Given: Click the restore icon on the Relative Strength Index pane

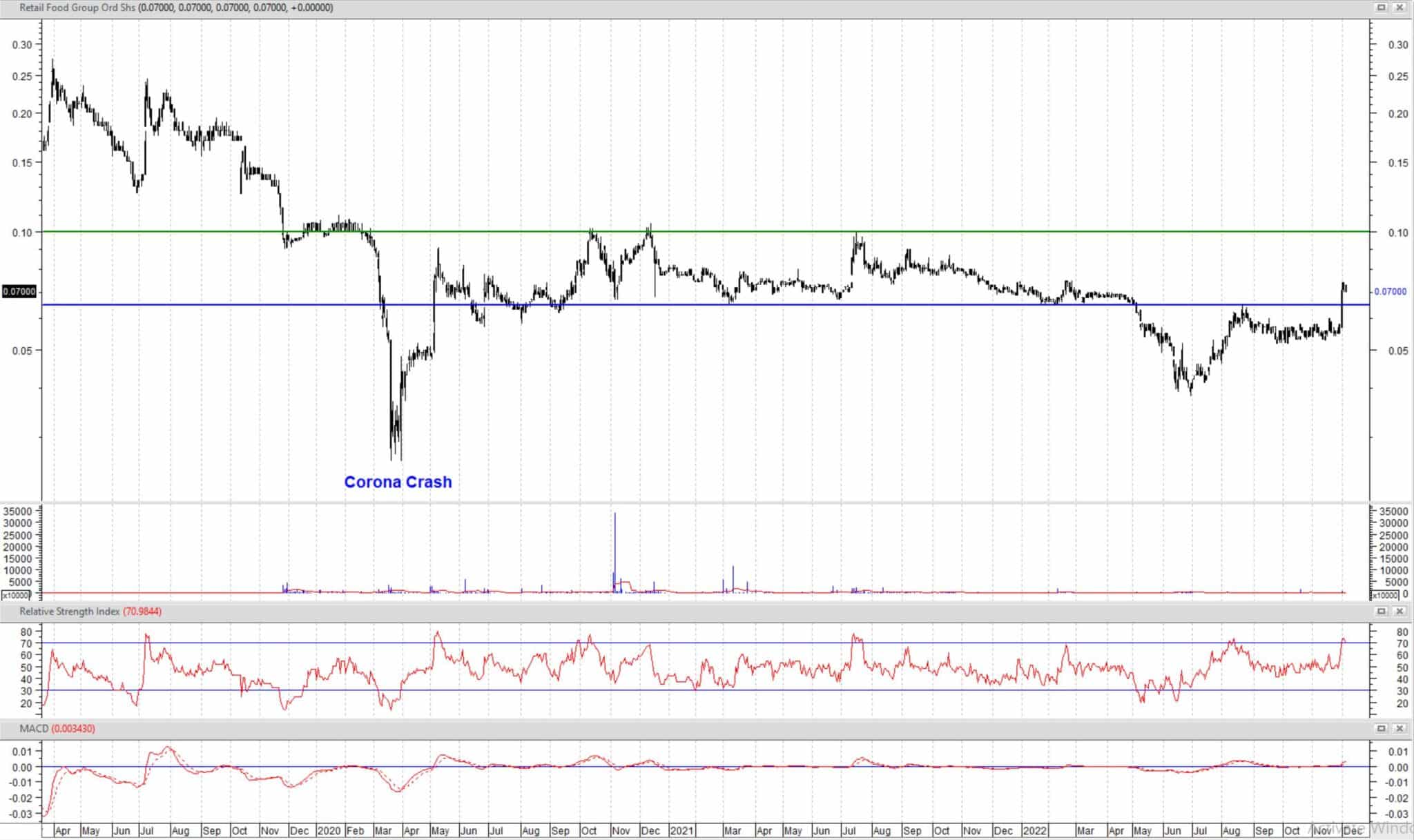Looking at the screenshot, I should click(x=1382, y=612).
